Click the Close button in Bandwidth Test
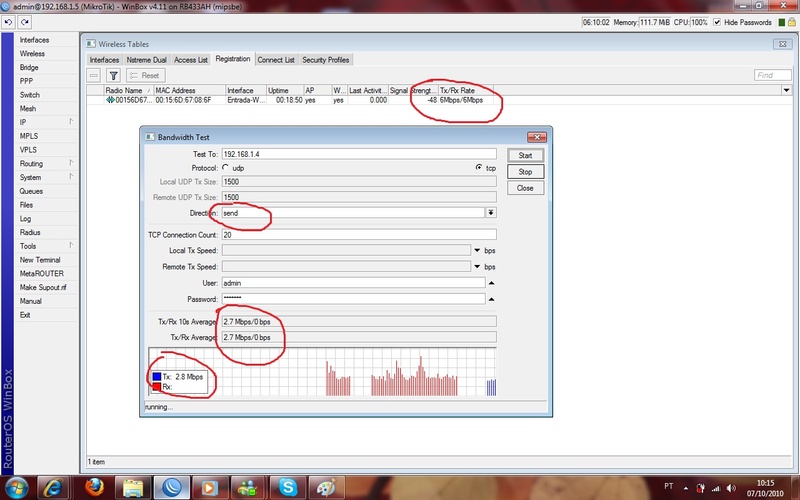 [x=526, y=188]
